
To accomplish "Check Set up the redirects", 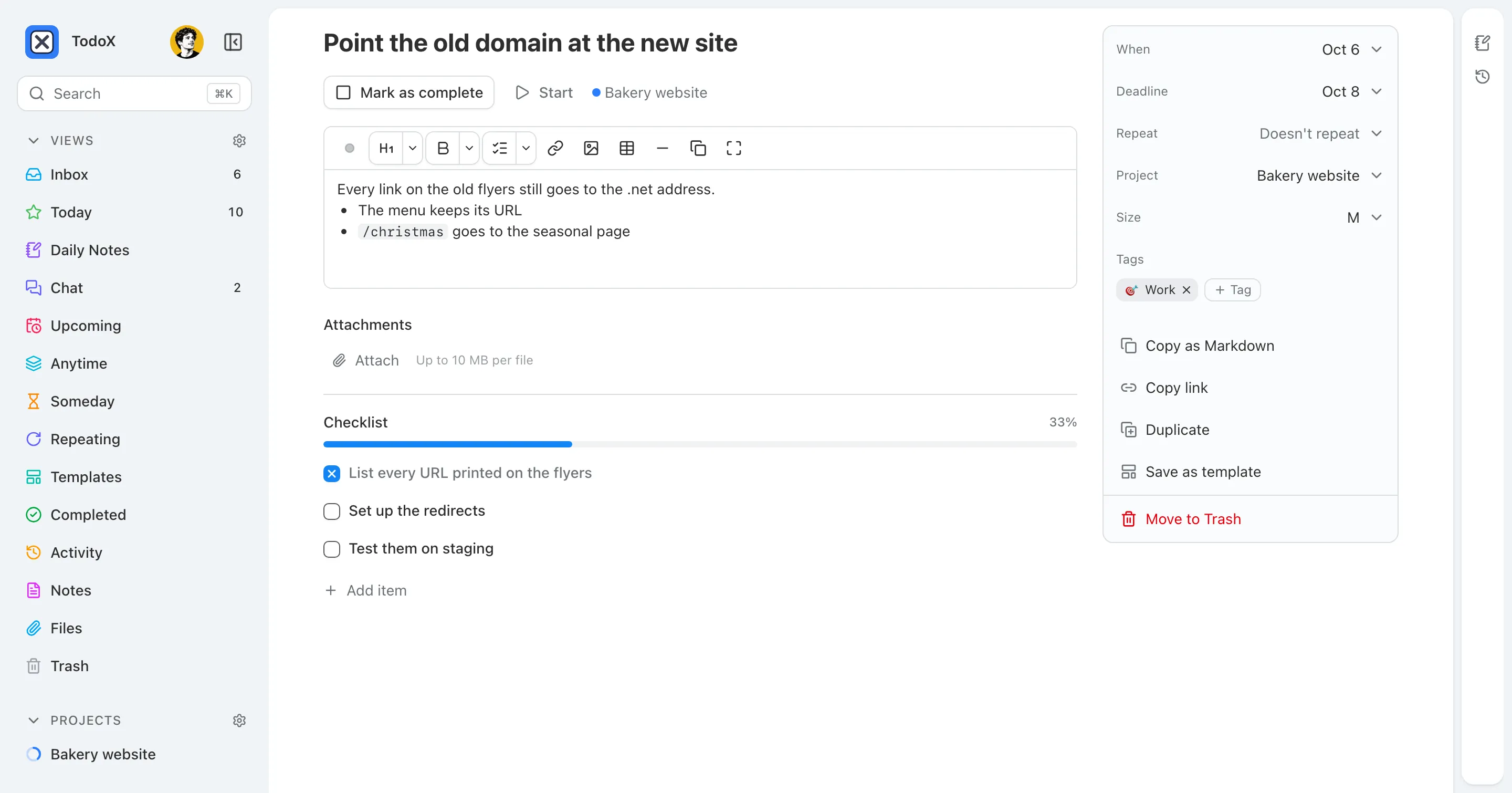I will pos(332,512).
